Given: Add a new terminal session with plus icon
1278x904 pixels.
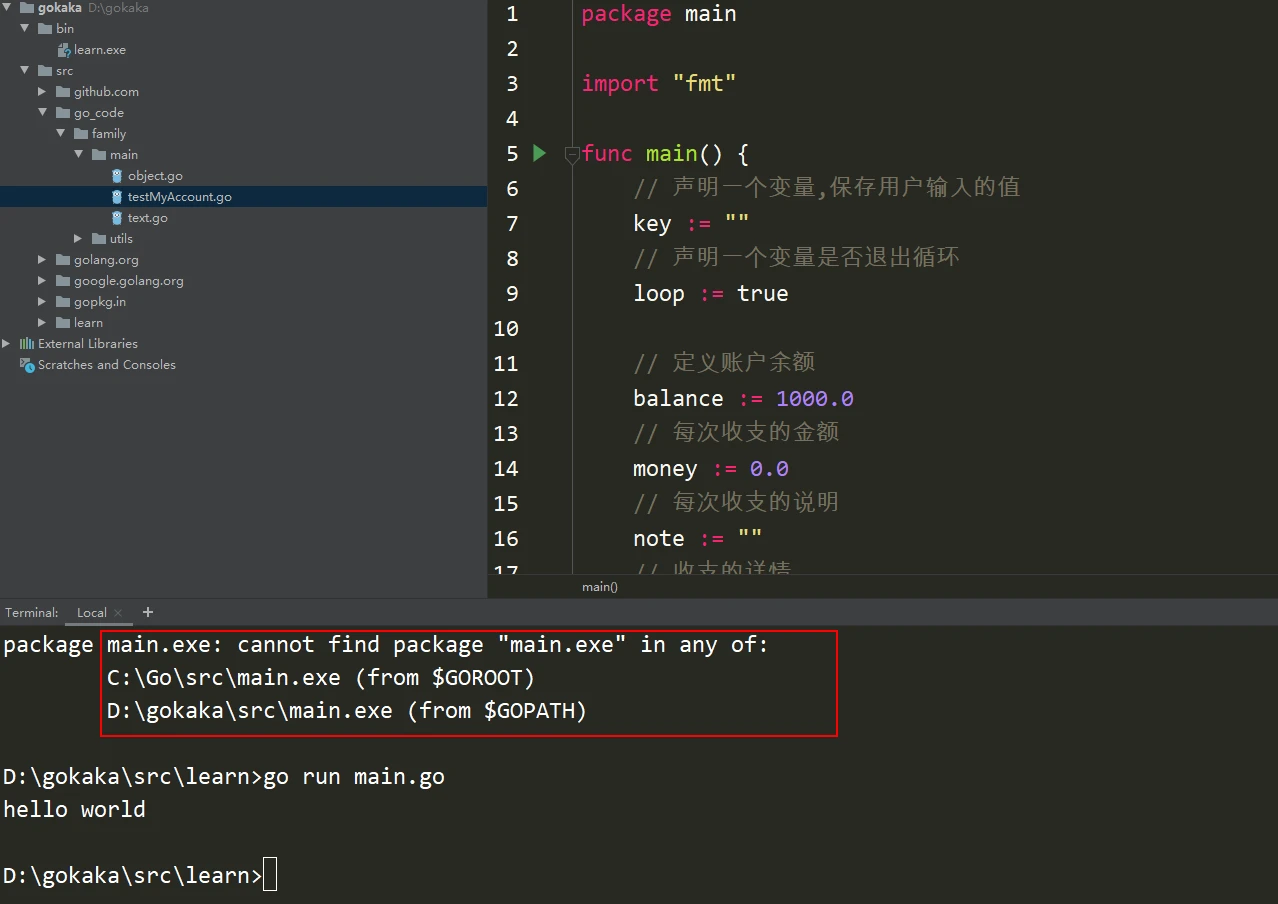Looking at the screenshot, I should point(148,612).
